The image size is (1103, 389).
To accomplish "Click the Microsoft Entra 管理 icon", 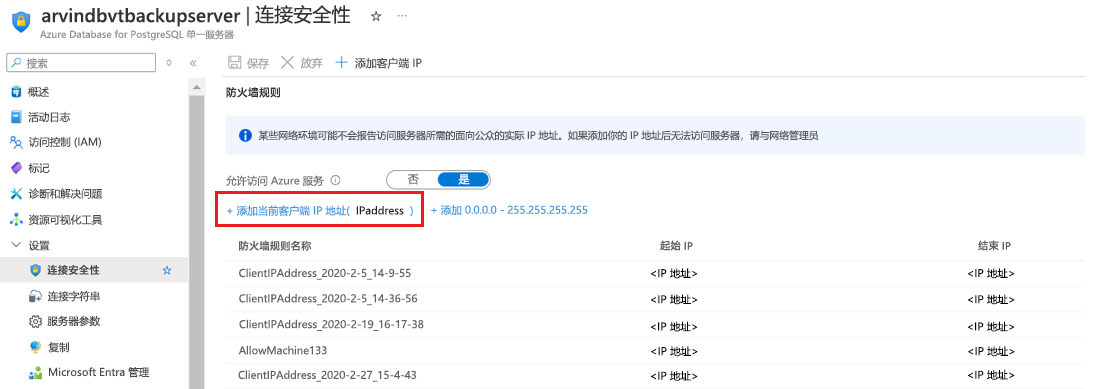I will (x=35, y=373).
